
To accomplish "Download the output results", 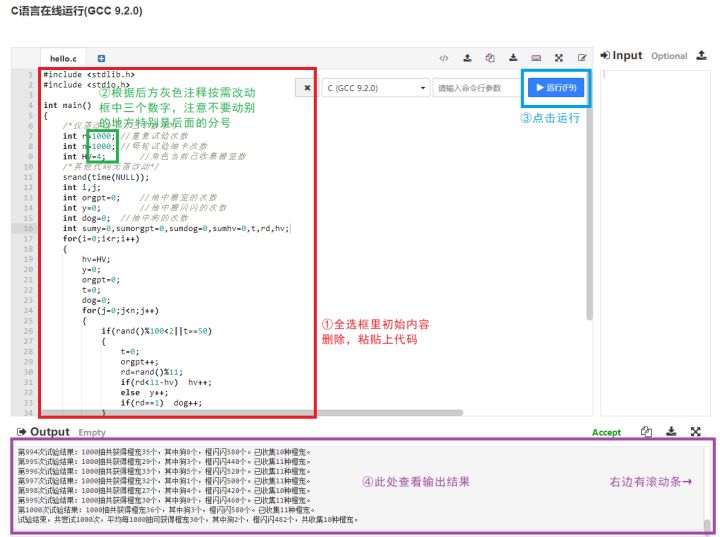I will click(671, 431).
